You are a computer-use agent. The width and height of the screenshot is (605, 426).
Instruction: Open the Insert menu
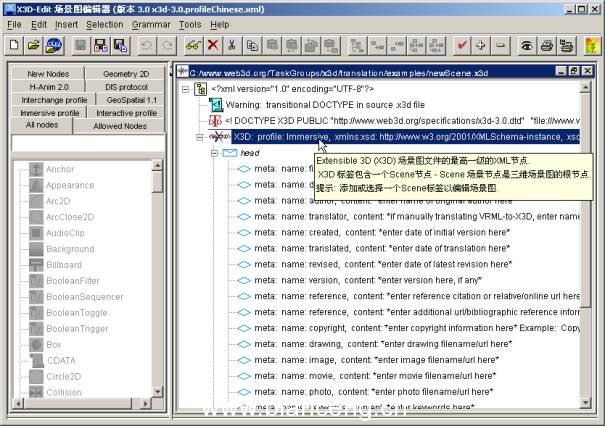(66, 25)
